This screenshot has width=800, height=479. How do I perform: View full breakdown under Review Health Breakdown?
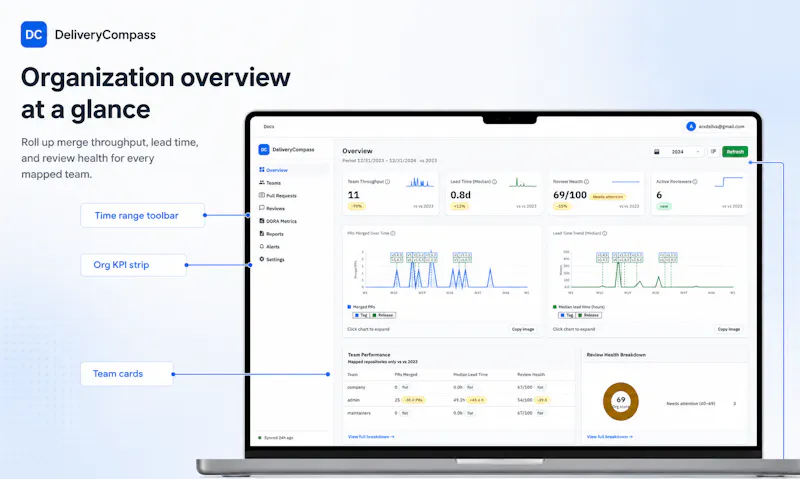pos(610,437)
